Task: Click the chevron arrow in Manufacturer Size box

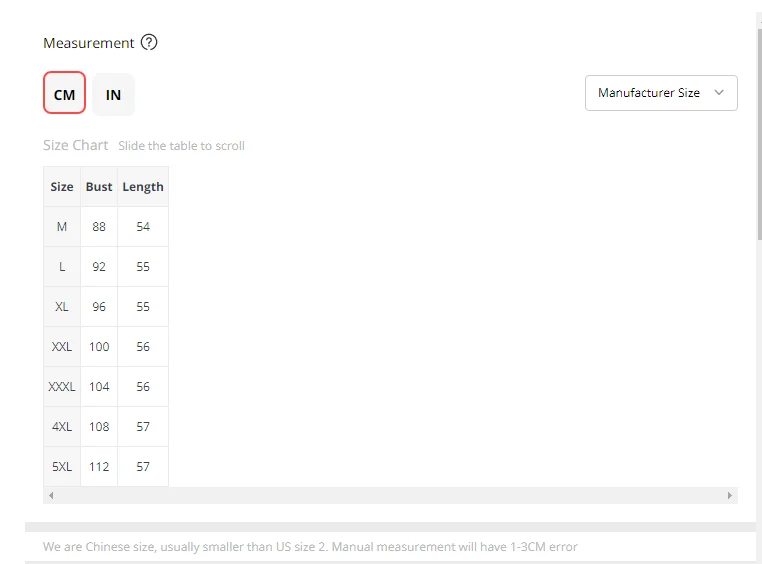Action: [x=719, y=92]
